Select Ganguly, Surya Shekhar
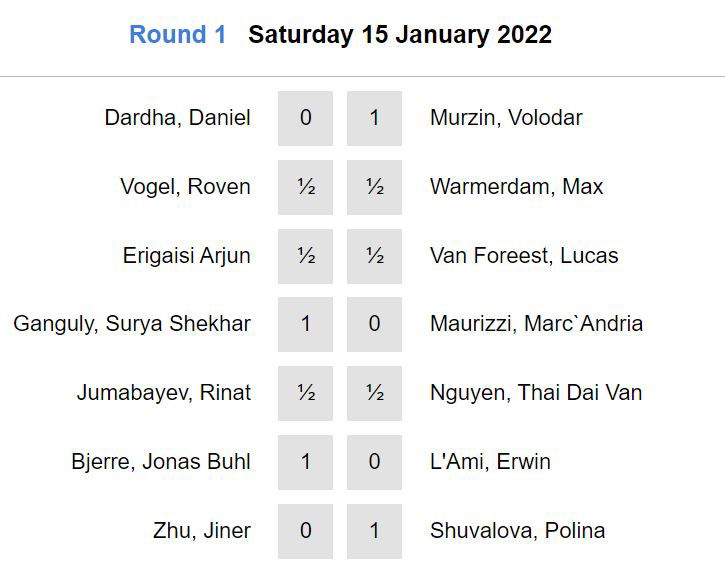725x563 pixels. pos(132,324)
